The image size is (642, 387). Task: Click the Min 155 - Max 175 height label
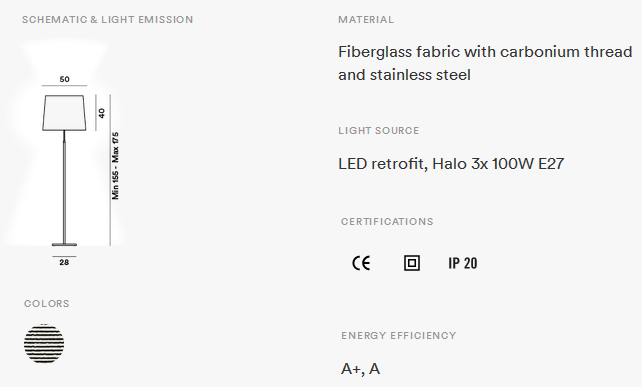point(115,166)
